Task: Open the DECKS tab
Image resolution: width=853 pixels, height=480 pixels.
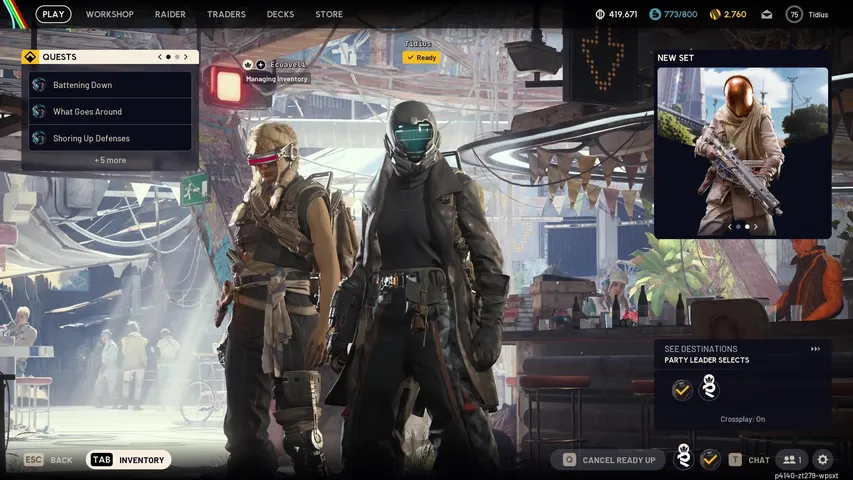Action: [280, 14]
